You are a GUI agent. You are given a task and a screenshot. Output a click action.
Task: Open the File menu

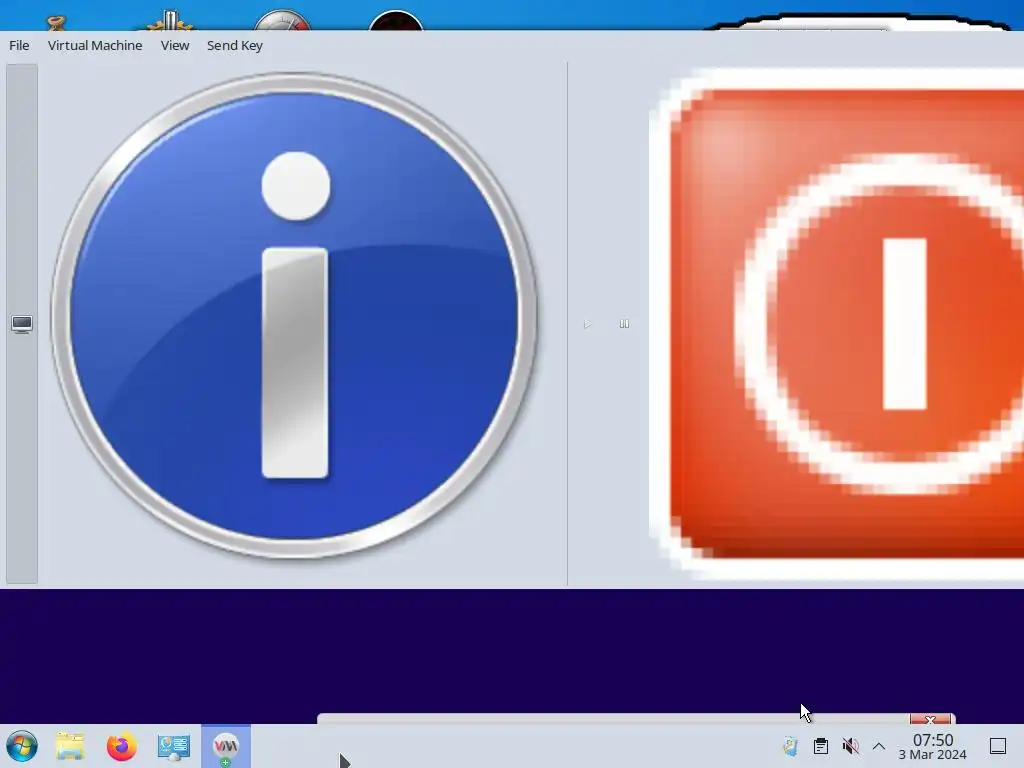point(19,45)
